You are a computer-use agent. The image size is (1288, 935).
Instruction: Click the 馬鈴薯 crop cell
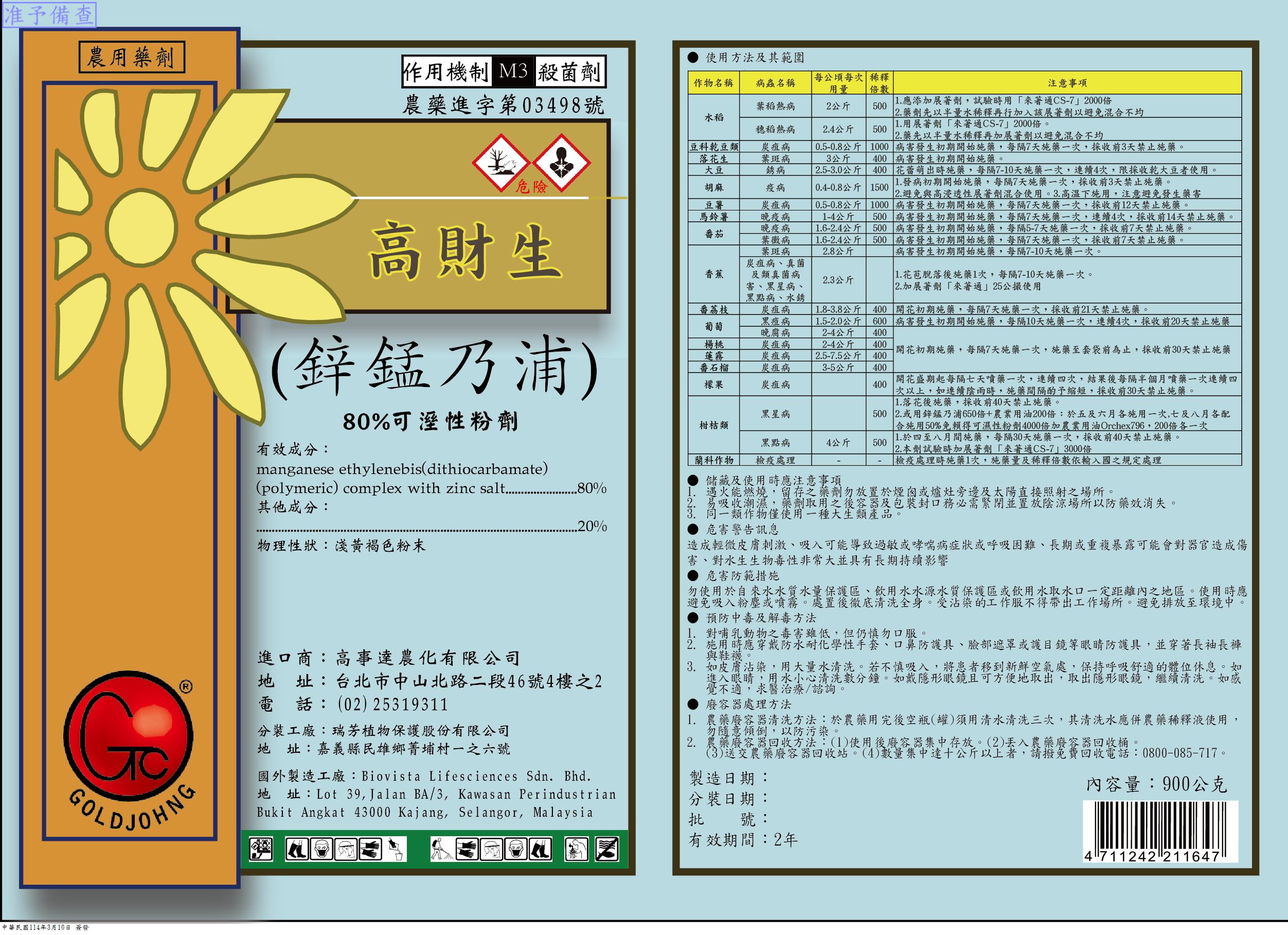click(714, 217)
